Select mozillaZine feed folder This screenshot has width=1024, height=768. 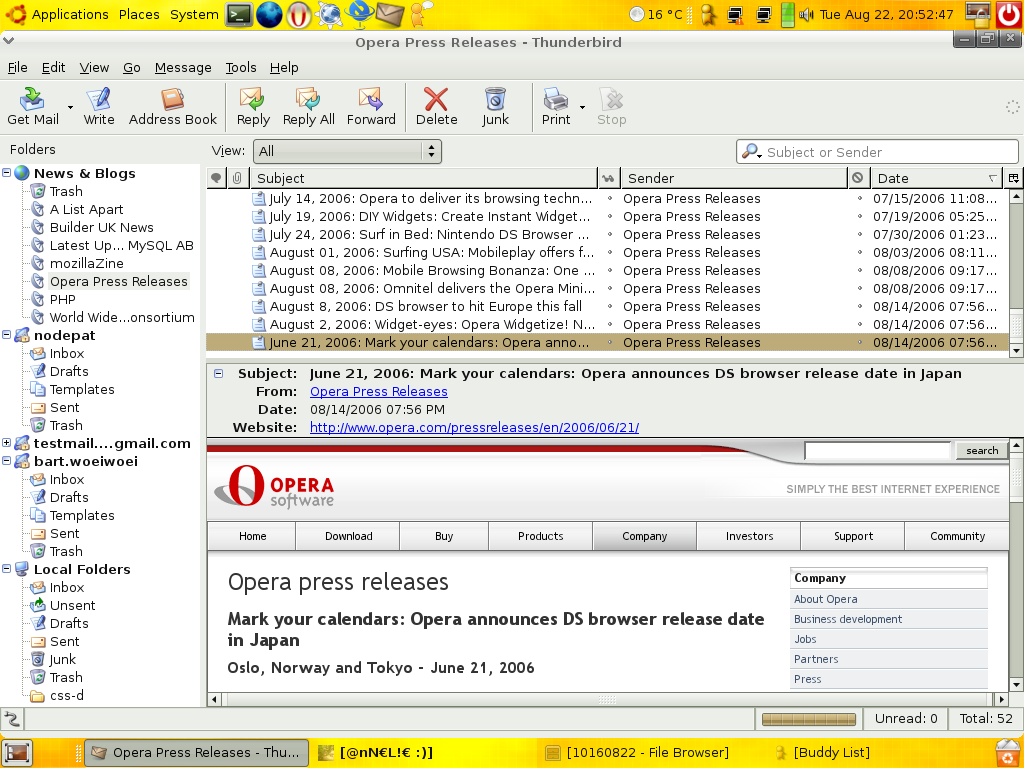coord(86,263)
